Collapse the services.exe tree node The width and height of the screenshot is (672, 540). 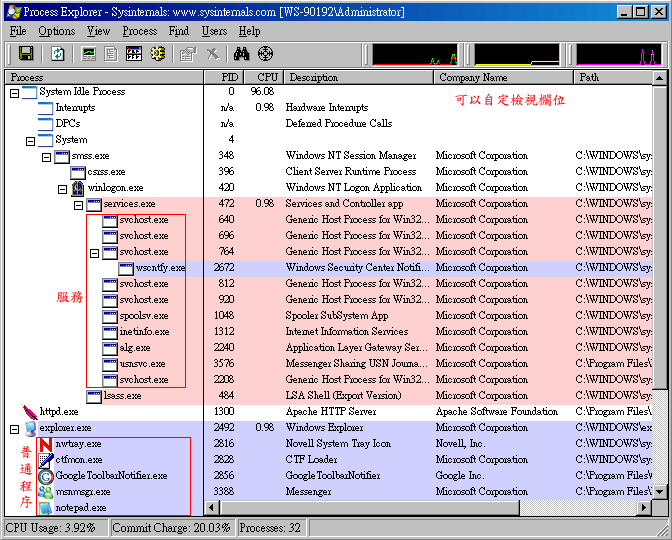tap(78, 205)
